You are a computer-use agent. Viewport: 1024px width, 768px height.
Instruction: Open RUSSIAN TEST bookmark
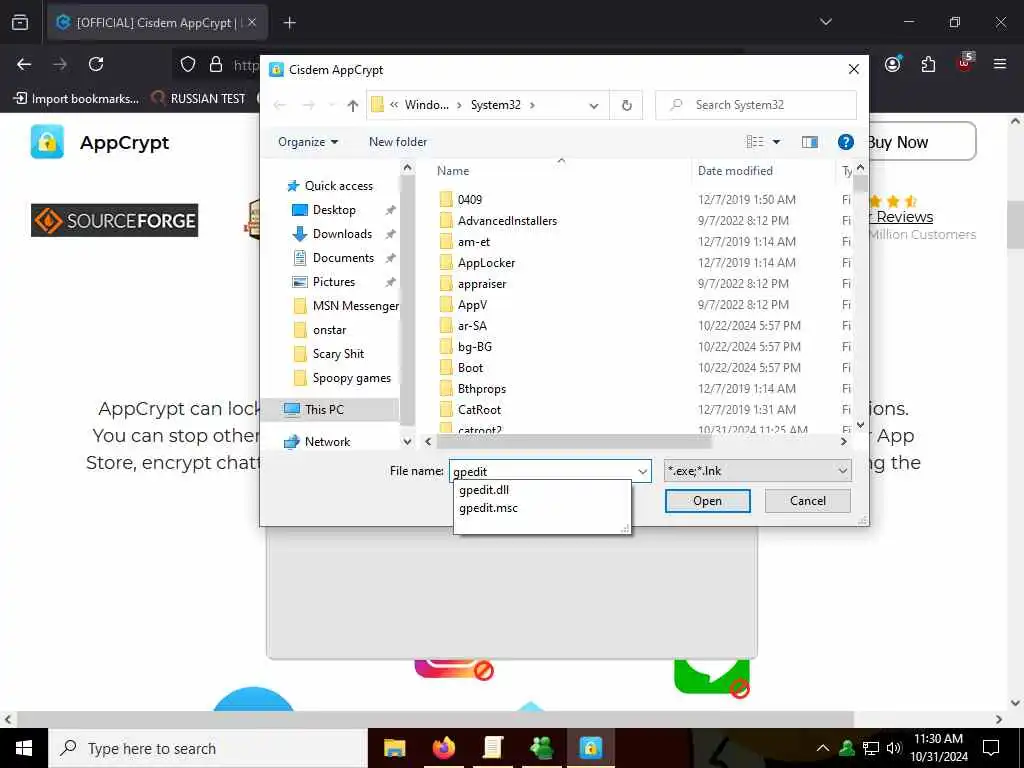pyautogui.click(x=198, y=99)
